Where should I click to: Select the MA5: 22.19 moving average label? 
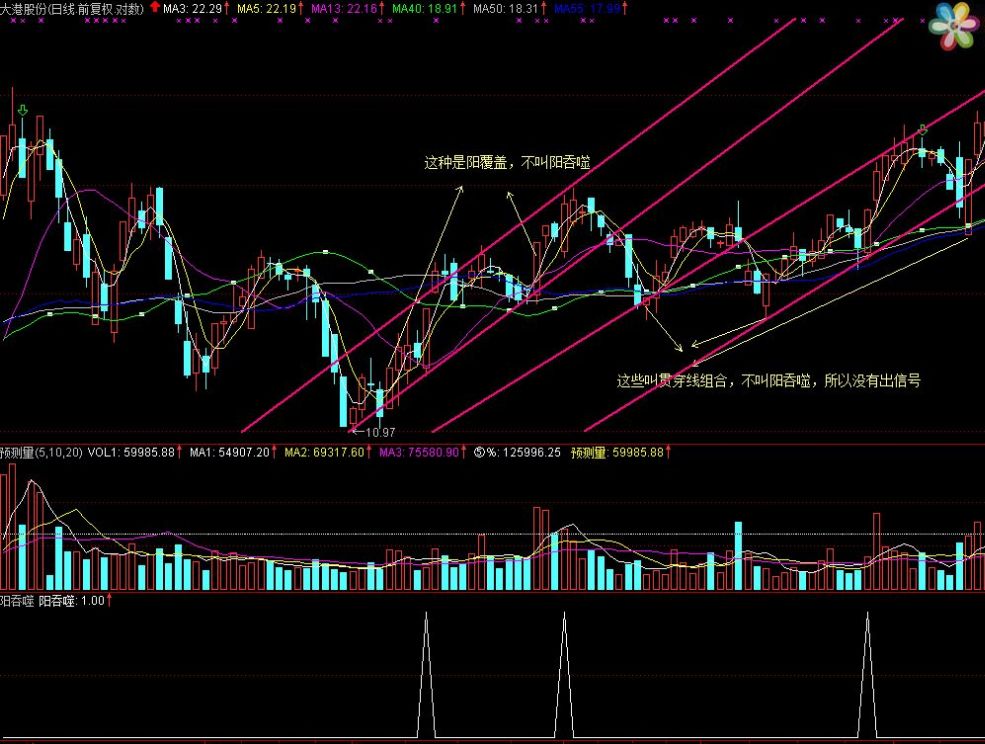point(266,9)
